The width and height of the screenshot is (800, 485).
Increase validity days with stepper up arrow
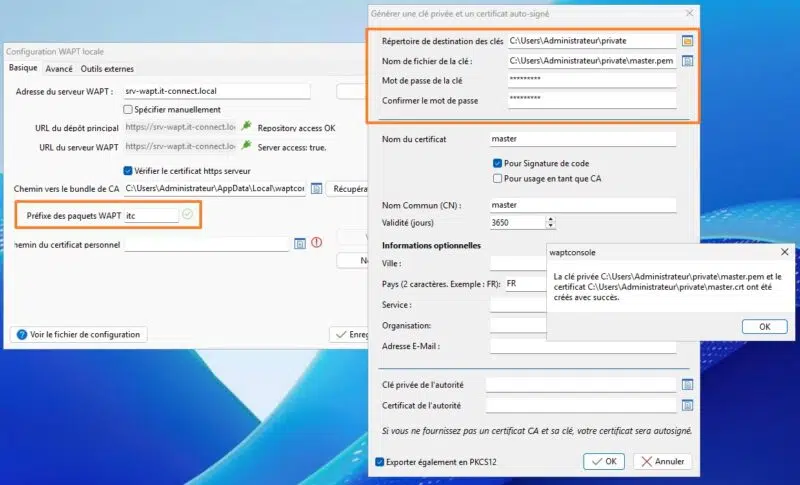tap(551, 219)
